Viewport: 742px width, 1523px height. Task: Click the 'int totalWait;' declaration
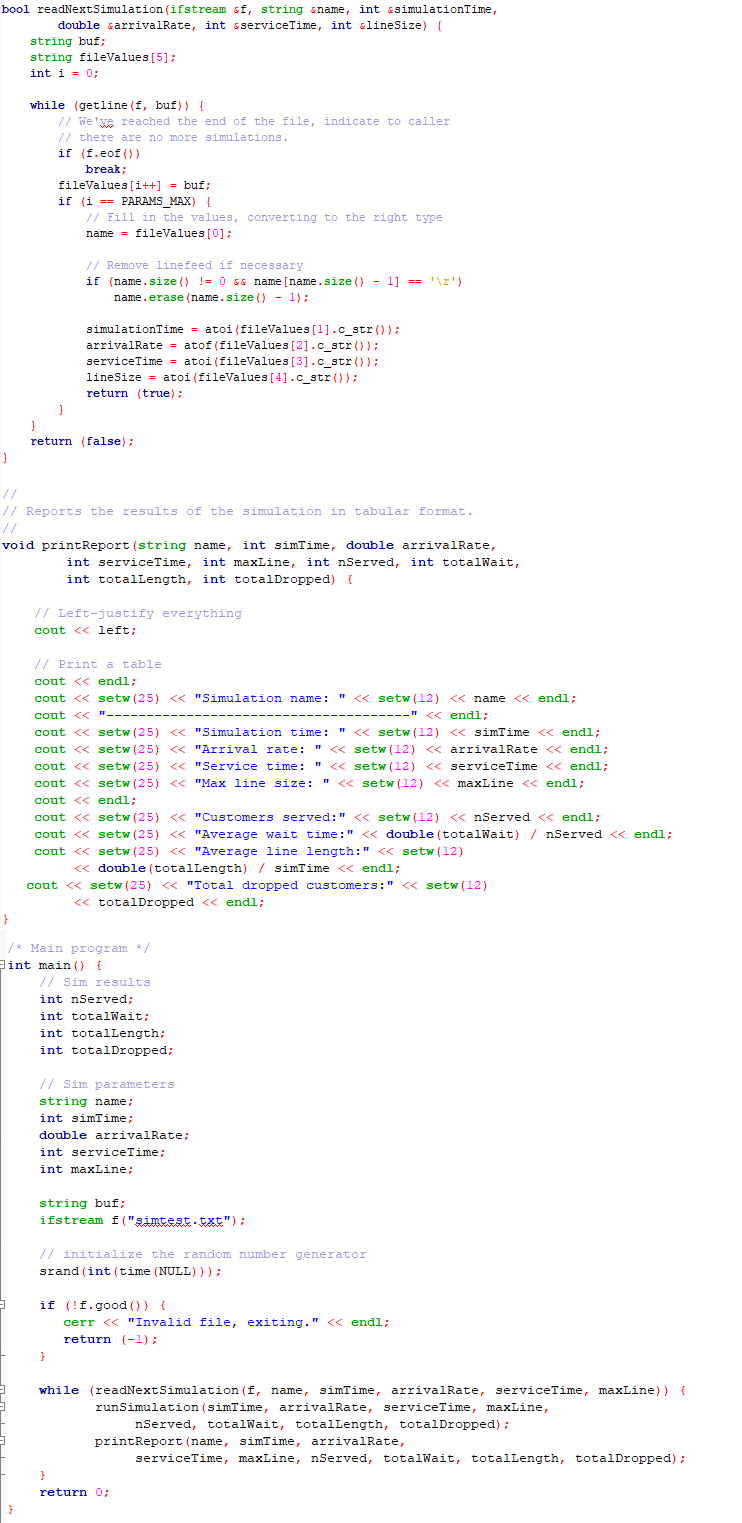coord(94,1016)
